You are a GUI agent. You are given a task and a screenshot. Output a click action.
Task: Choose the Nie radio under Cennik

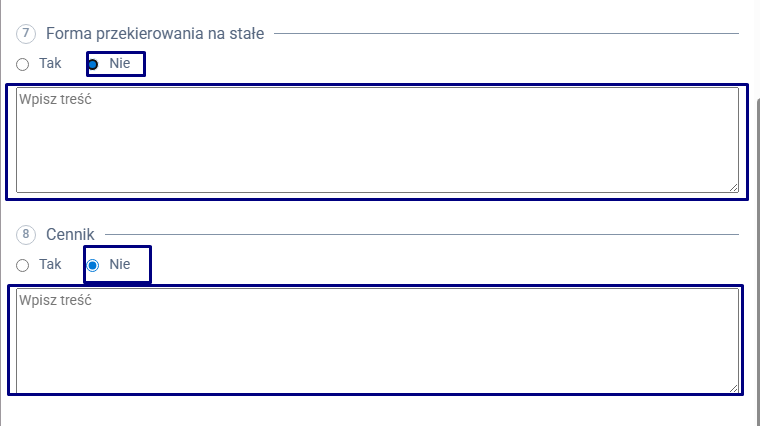pos(94,266)
